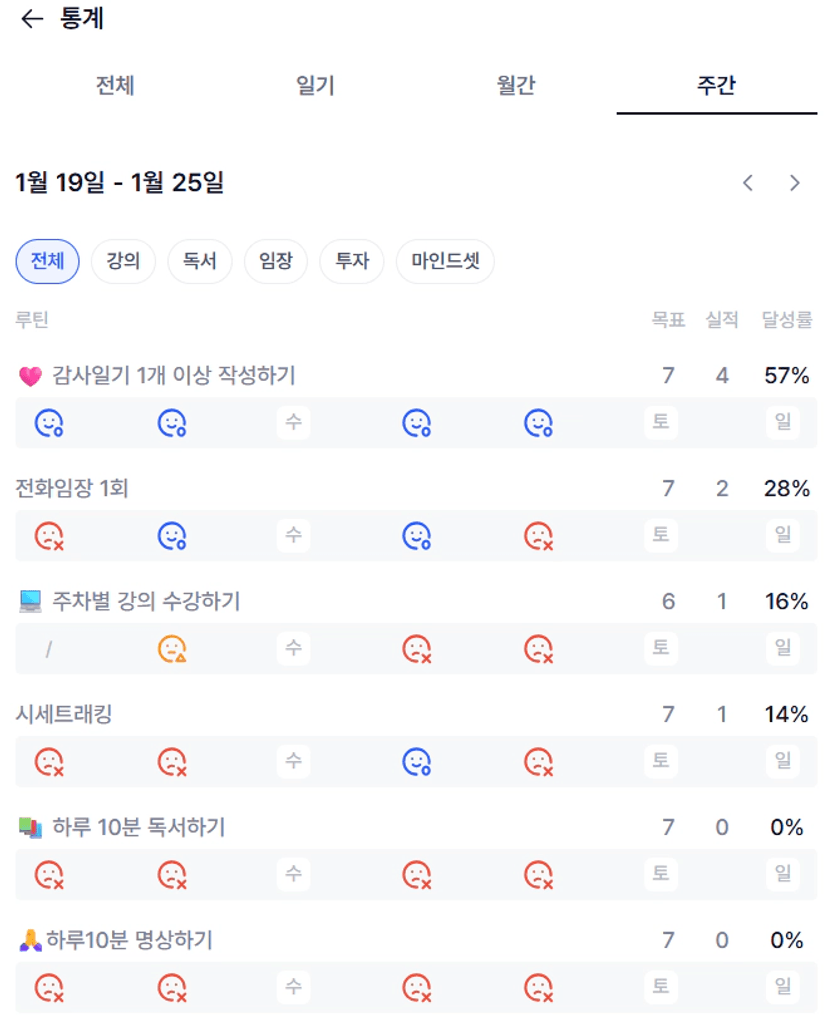Viewport: 827px width, 1035px height.
Task: Select the 독서 filter chip
Action: pos(199,262)
